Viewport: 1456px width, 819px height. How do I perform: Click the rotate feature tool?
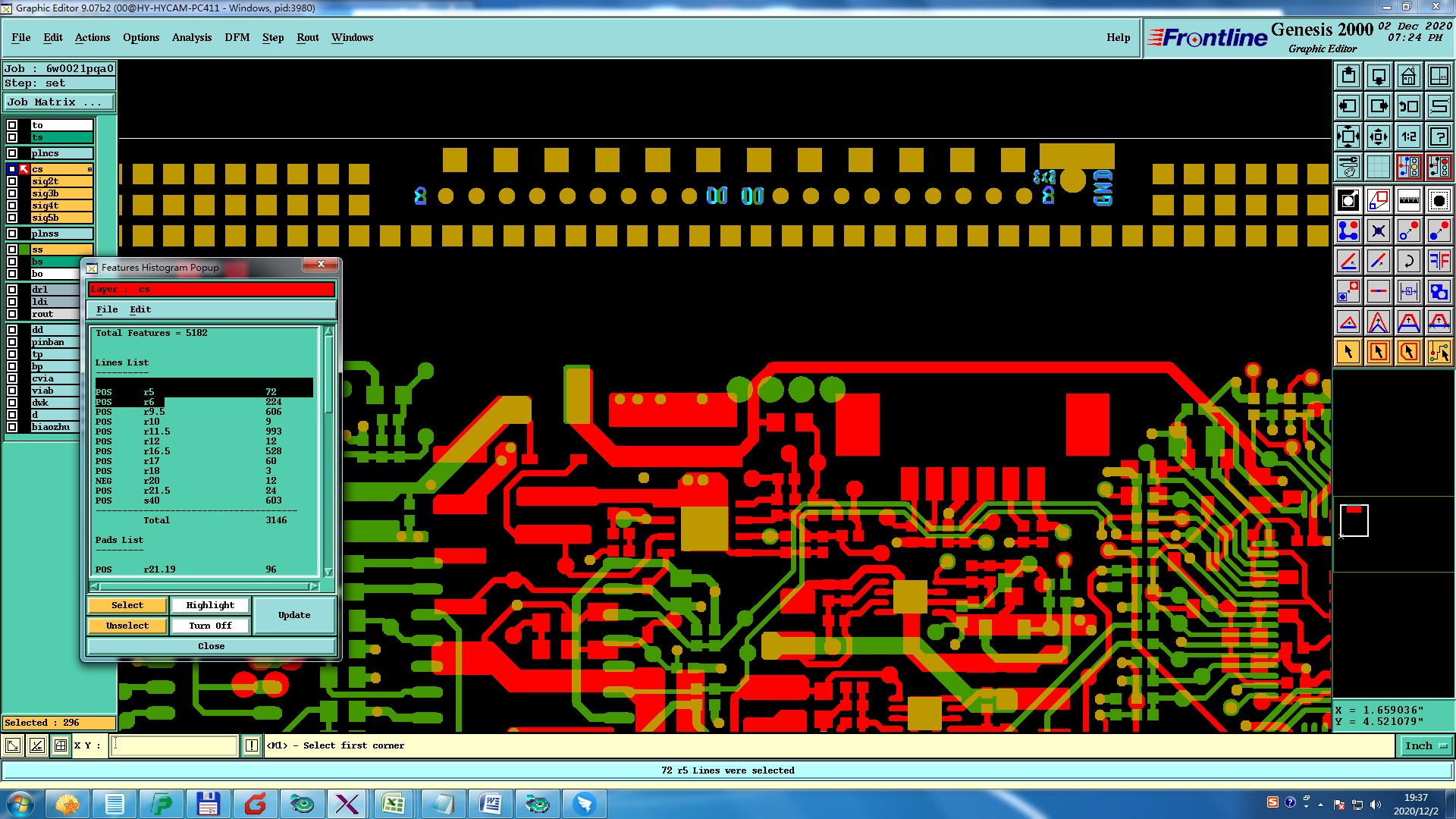pyautogui.click(x=1408, y=262)
